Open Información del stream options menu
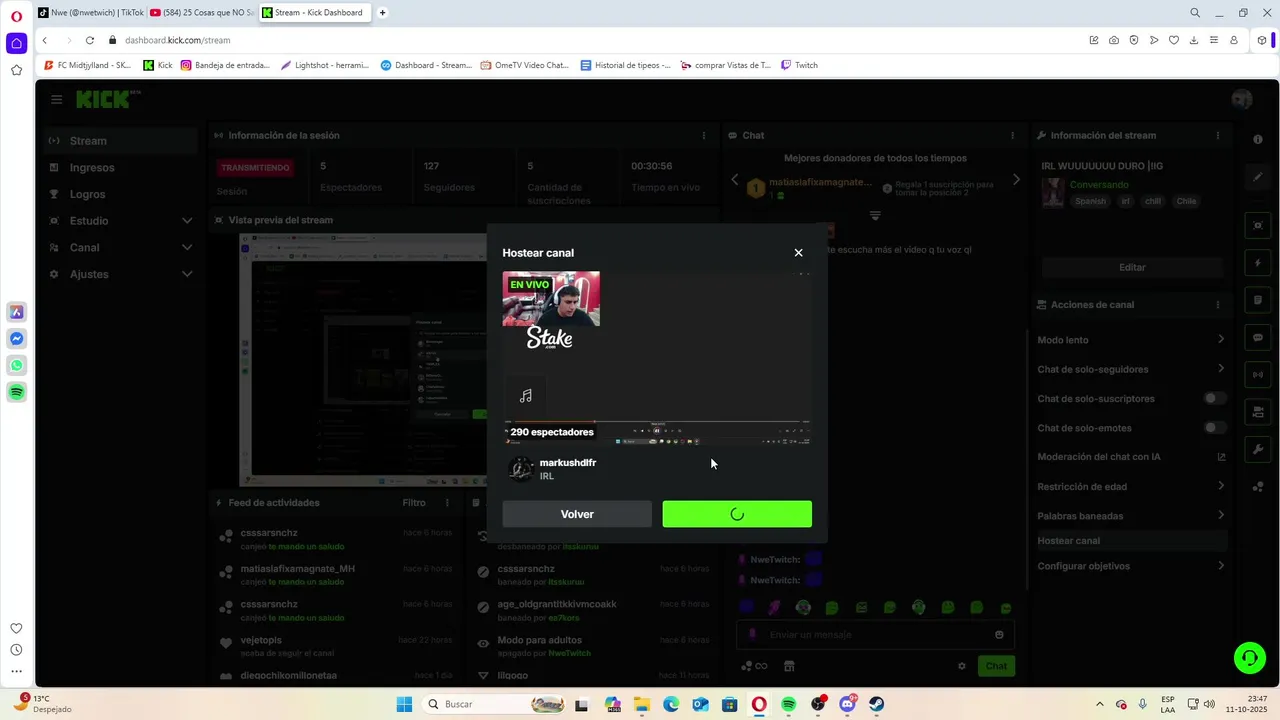Image resolution: width=1280 pixels, height=720 pixels. pyautogui.click(x=1217, y=135)
